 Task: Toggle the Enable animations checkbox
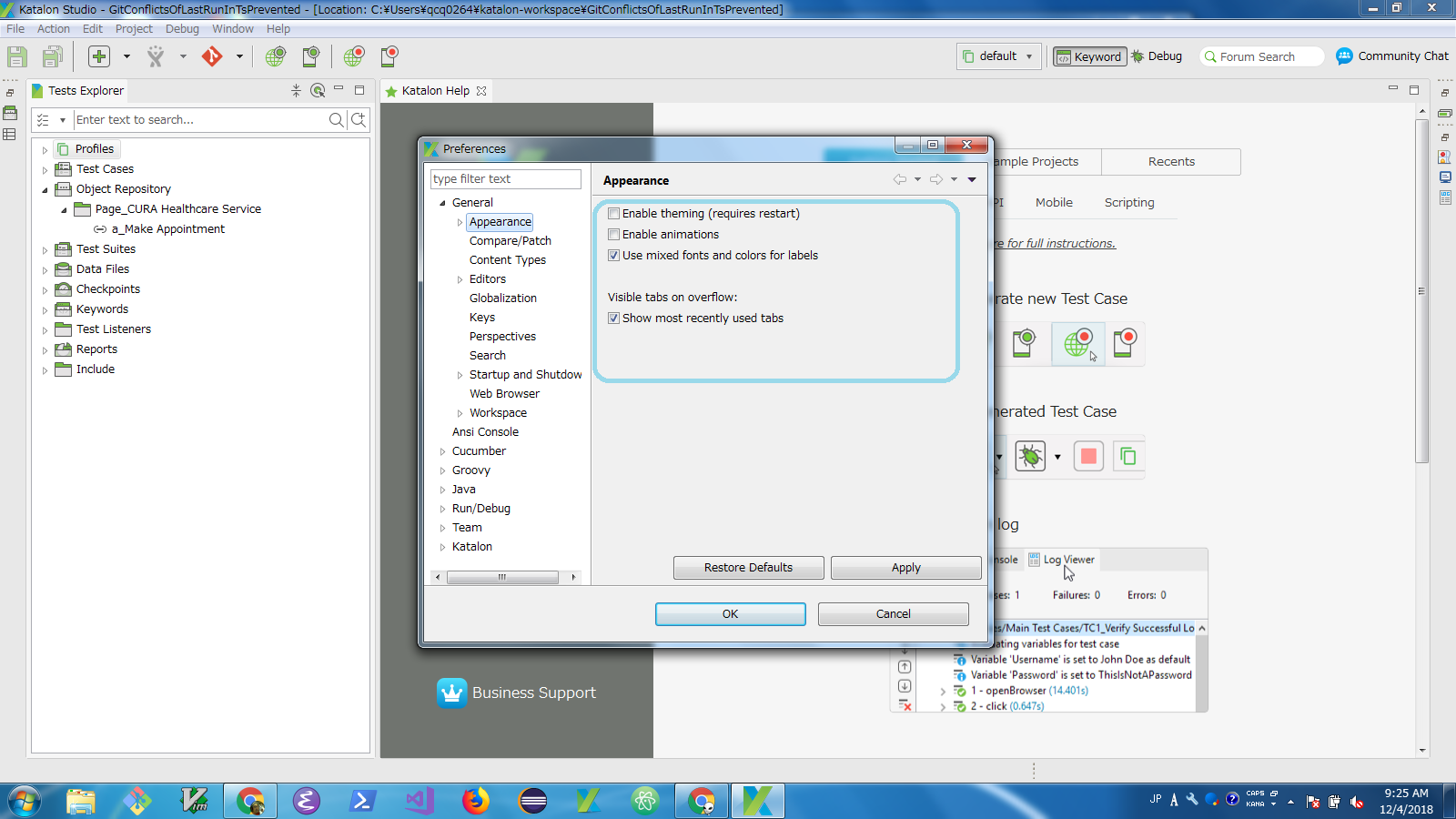614,235
